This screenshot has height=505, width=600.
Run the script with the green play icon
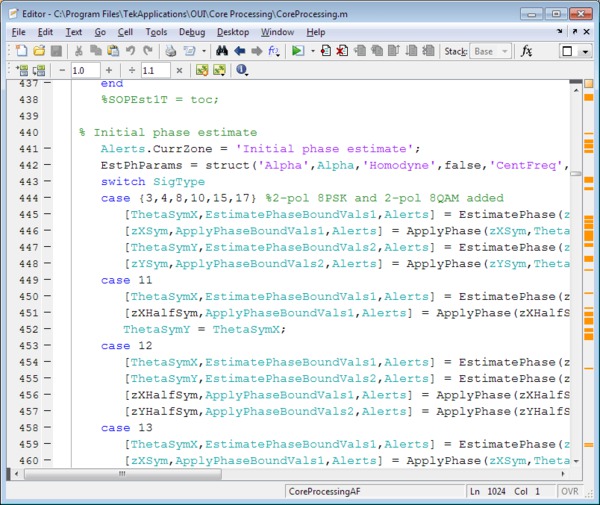tap(297, 51)
